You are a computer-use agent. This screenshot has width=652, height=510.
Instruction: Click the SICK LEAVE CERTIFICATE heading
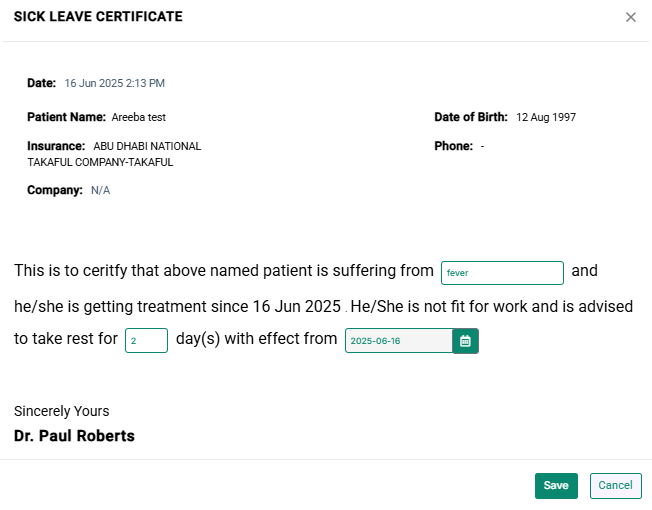click(x=98, y=17)
